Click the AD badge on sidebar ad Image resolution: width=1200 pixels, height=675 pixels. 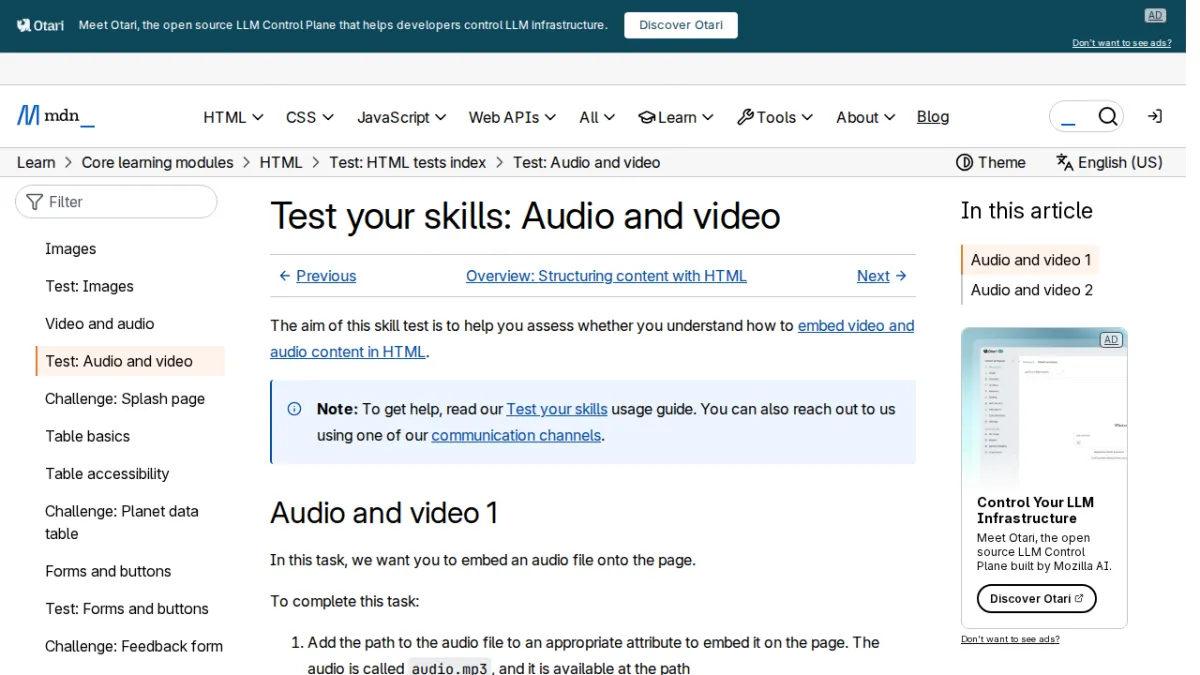click(x=1110, y=340)
